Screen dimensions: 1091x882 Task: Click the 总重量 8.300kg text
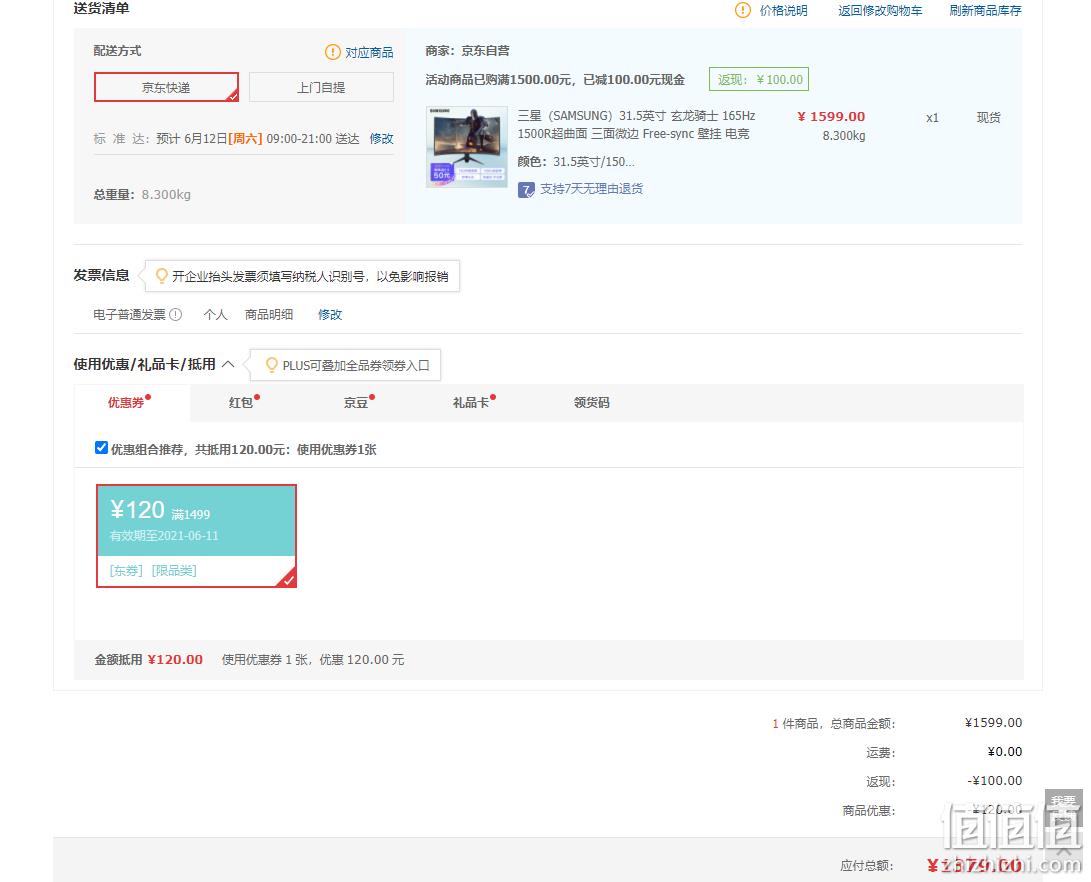142,194
